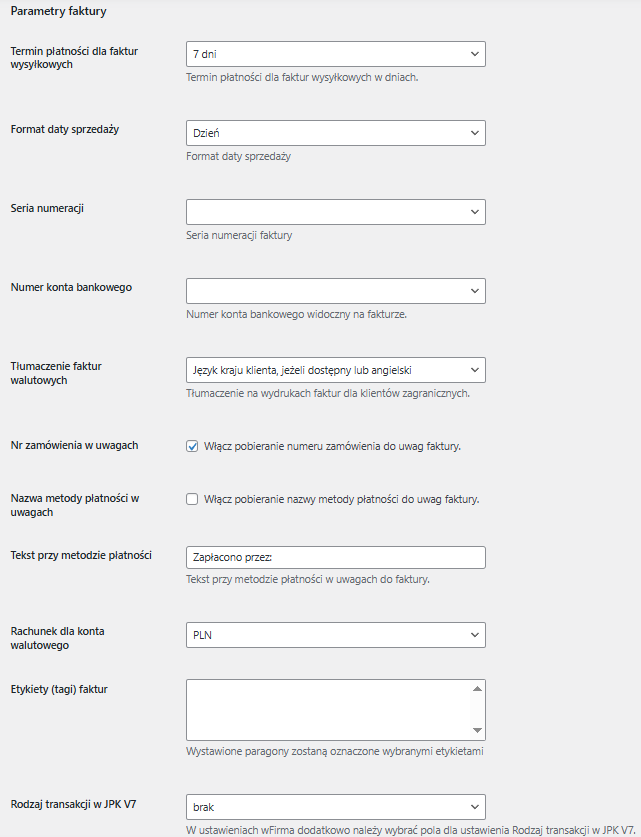Click the 'Parametry faktury' section heading
The height and width of the screenshot is (837, 641).
pos(58,12)
